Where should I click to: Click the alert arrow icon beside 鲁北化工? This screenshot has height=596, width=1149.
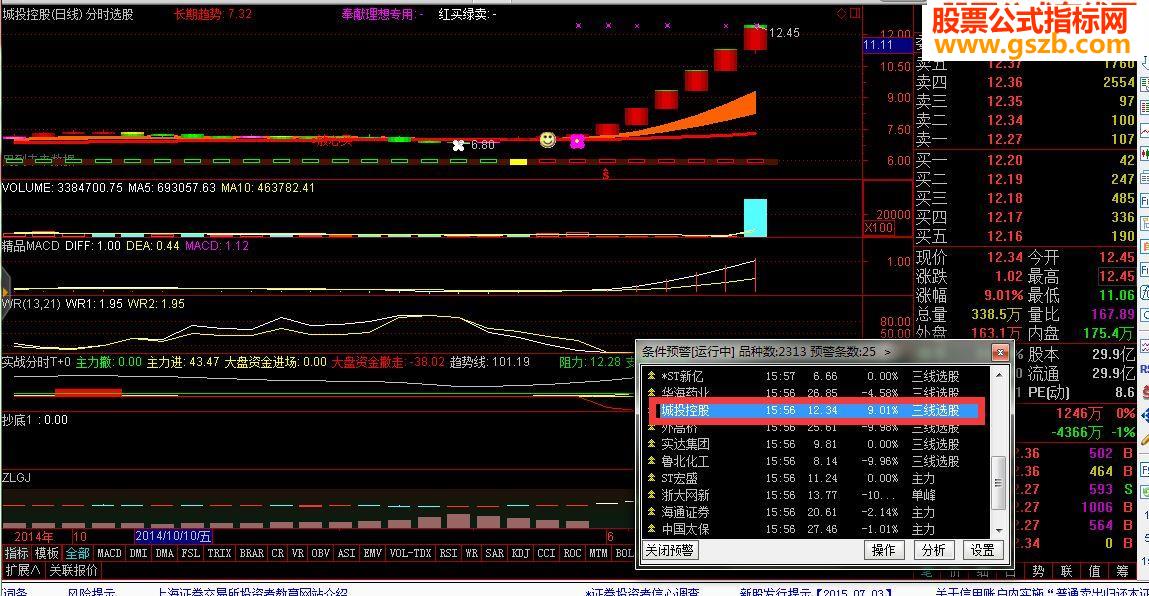[x=651, y=461]
